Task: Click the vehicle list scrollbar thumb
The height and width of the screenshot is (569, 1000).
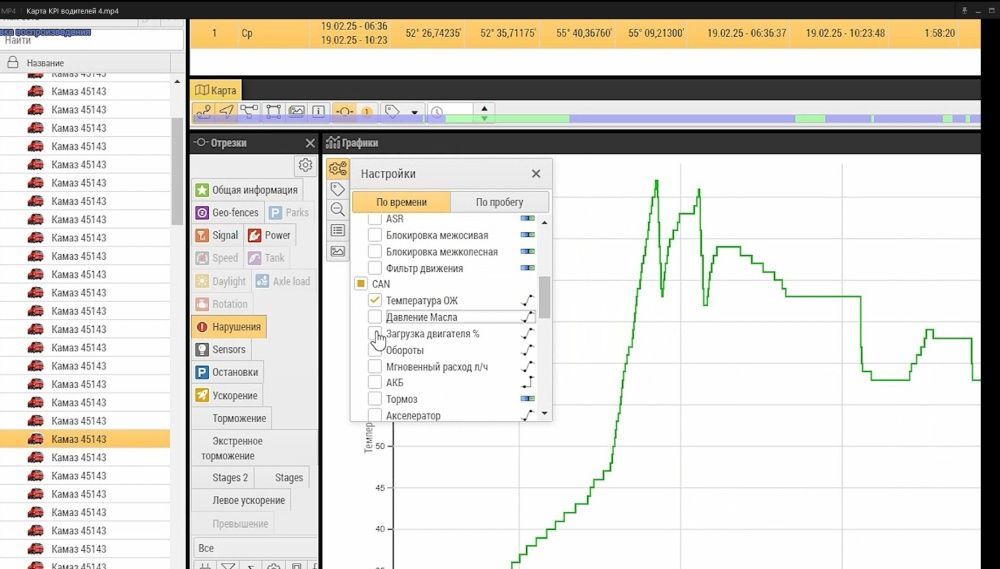Action: (x=177, y=171)
